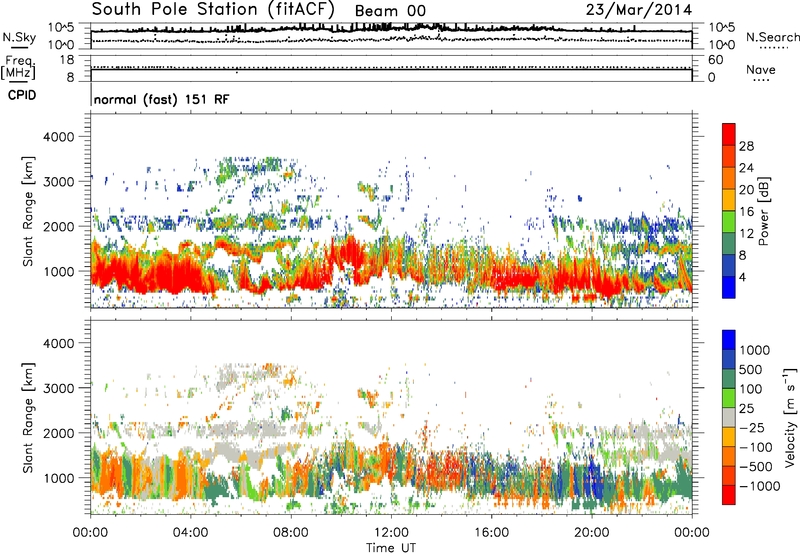Image resolution: width=800 pixels, height=554 pixels.
Task: Click the 'Freq. [MHz]' axis label
Action: point(19,68)
